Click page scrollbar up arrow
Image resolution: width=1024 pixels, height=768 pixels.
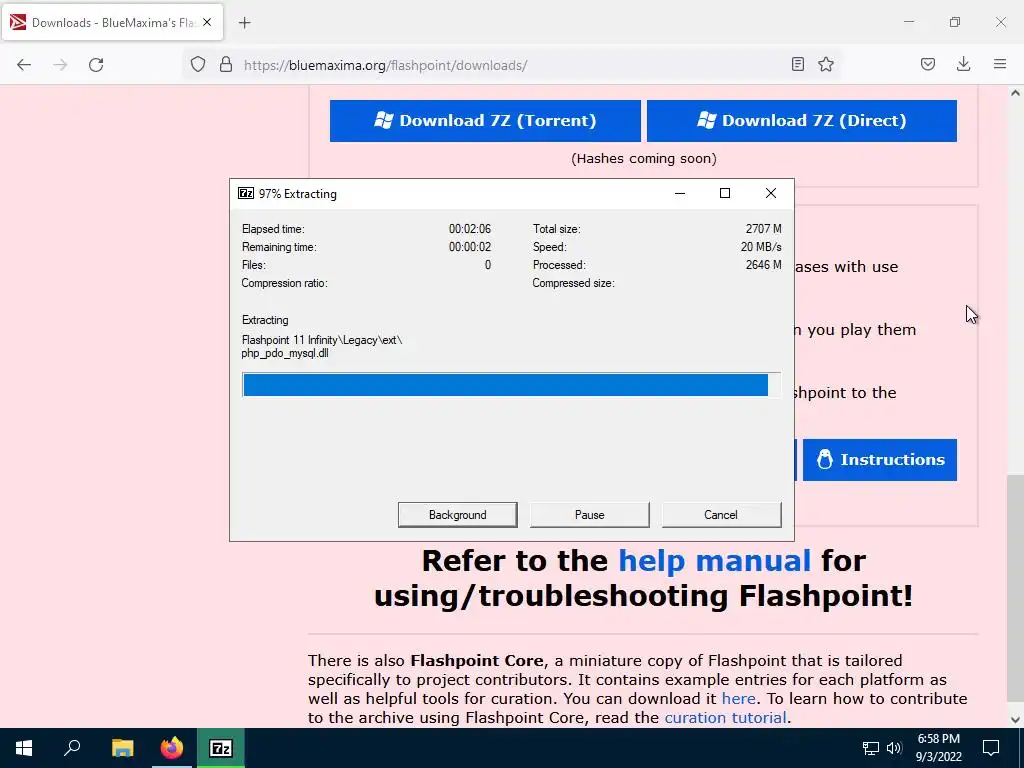(1015, 93)
